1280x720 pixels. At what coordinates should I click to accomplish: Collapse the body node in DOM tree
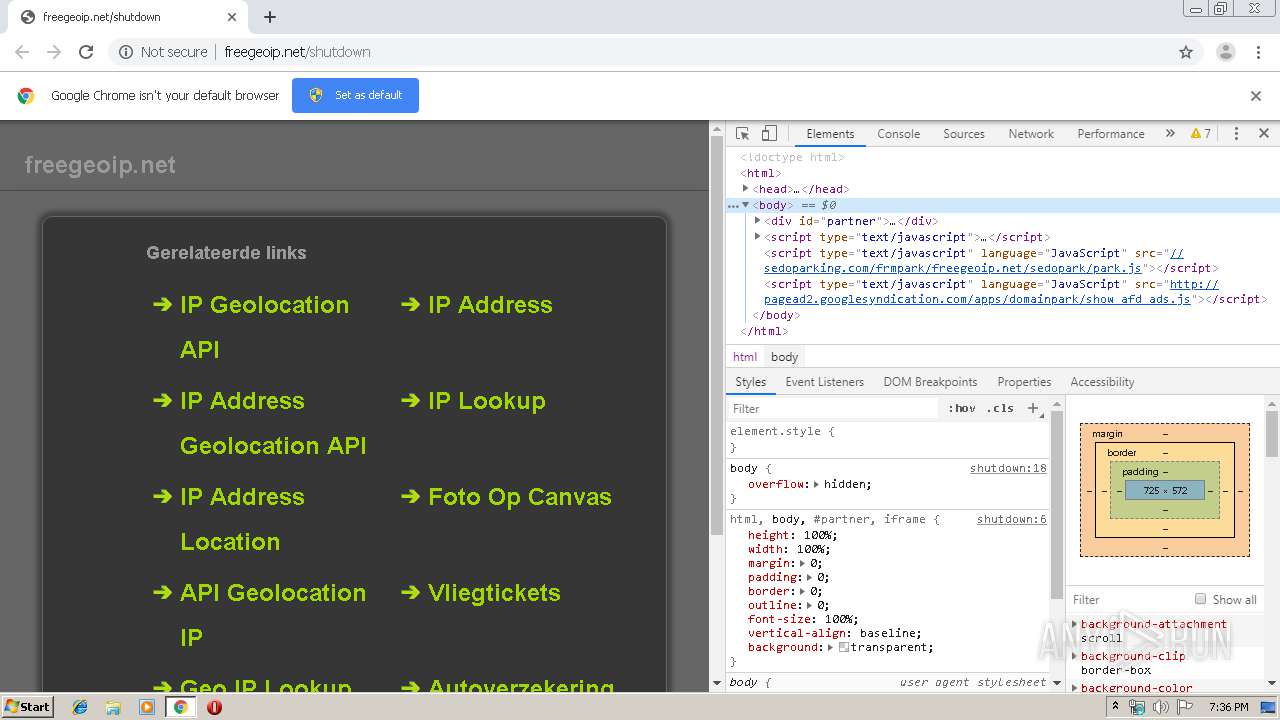(x=746, y=205)
